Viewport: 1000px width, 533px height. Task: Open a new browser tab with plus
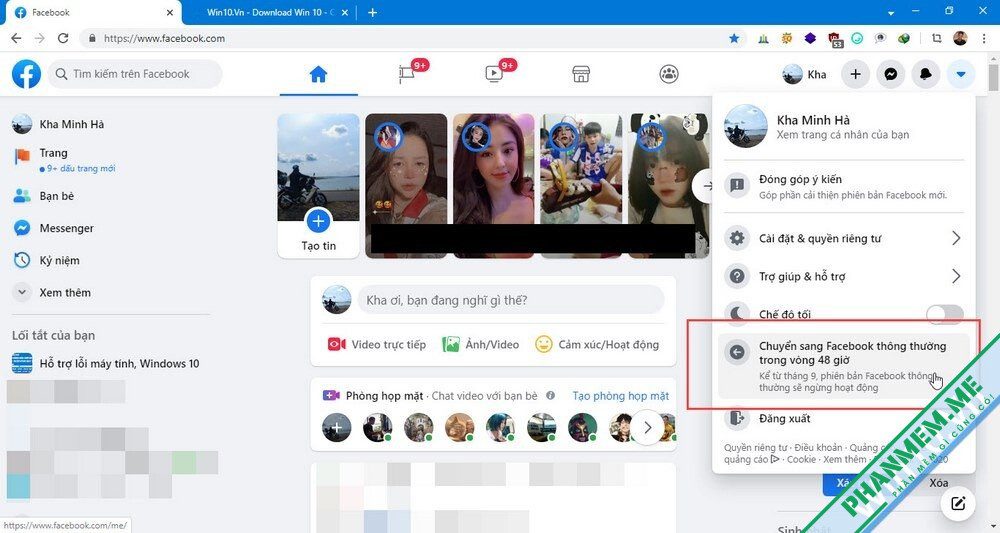pos(372,12)
